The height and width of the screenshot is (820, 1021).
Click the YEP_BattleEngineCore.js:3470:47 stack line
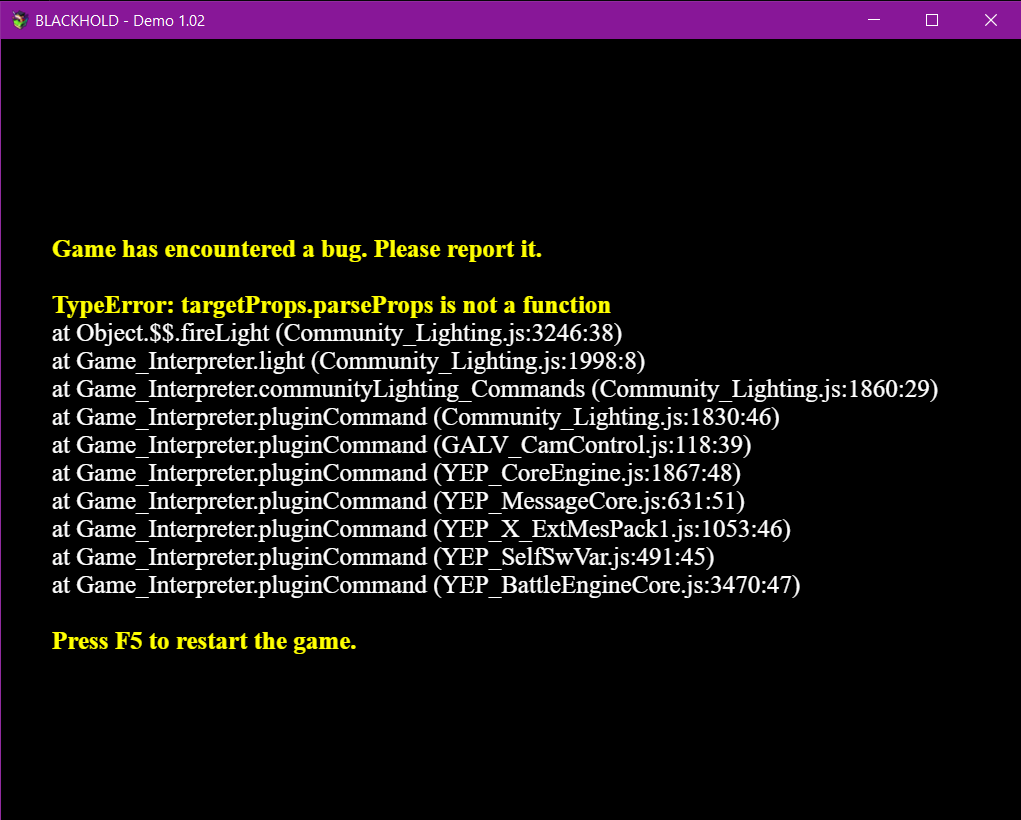426,585
